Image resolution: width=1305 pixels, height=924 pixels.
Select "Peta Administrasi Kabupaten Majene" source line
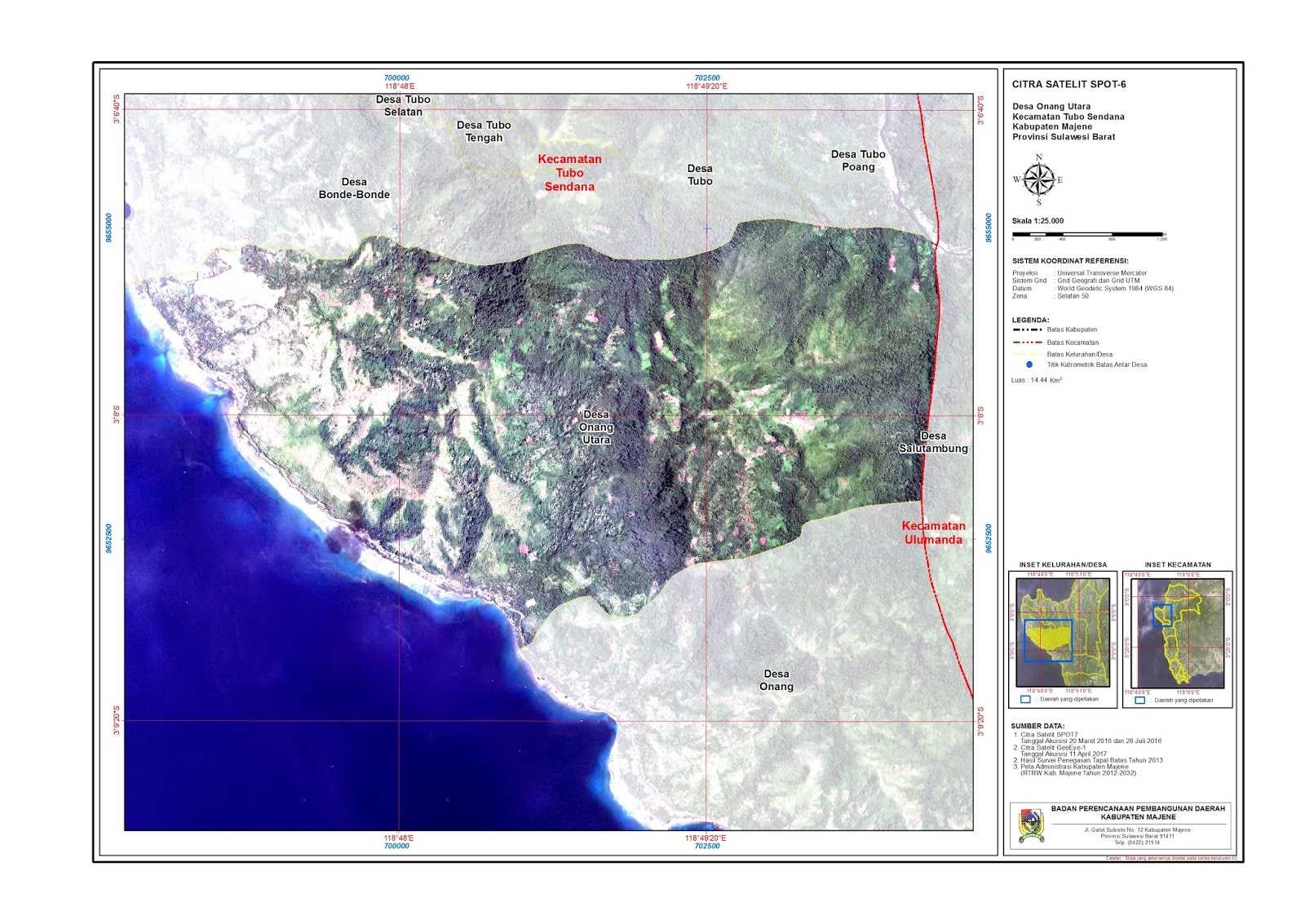click(1074, 767)
